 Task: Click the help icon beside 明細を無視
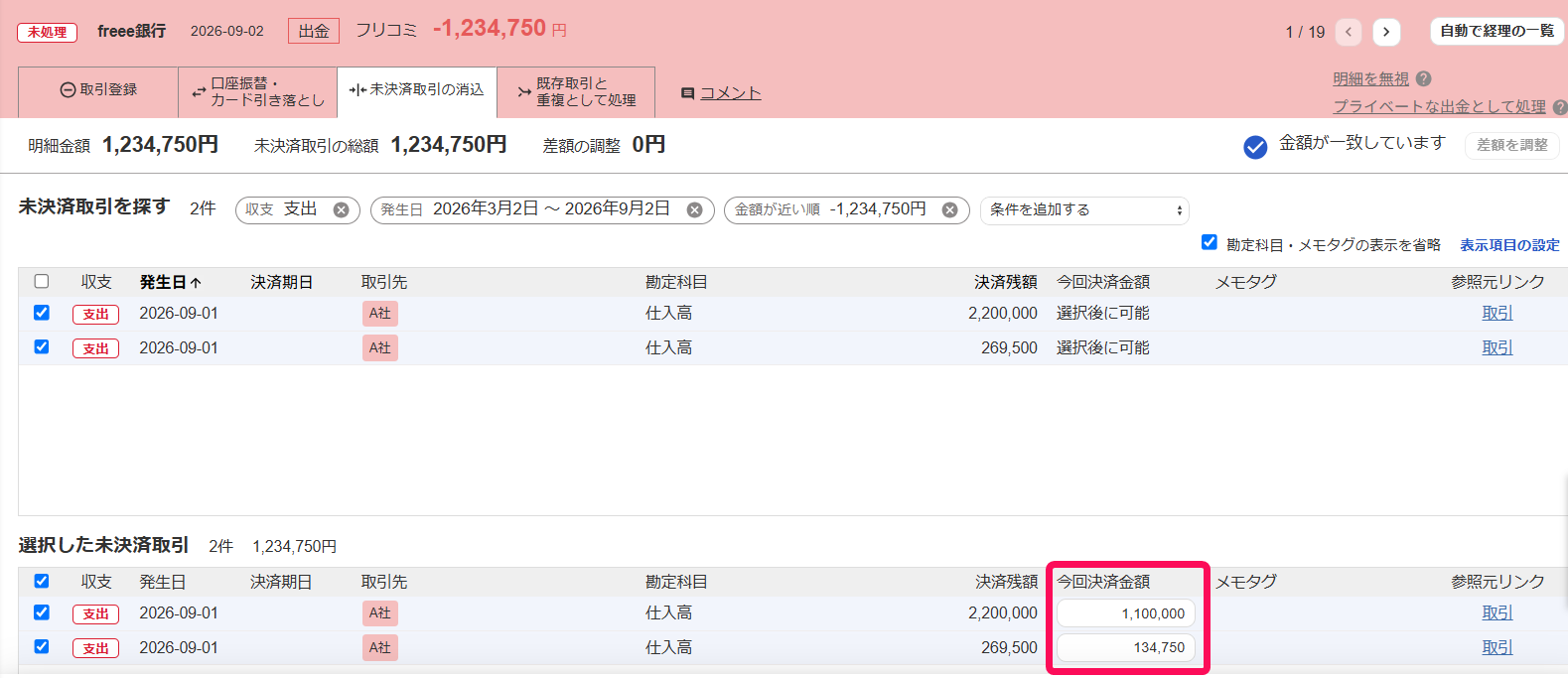pos(1424,78)
